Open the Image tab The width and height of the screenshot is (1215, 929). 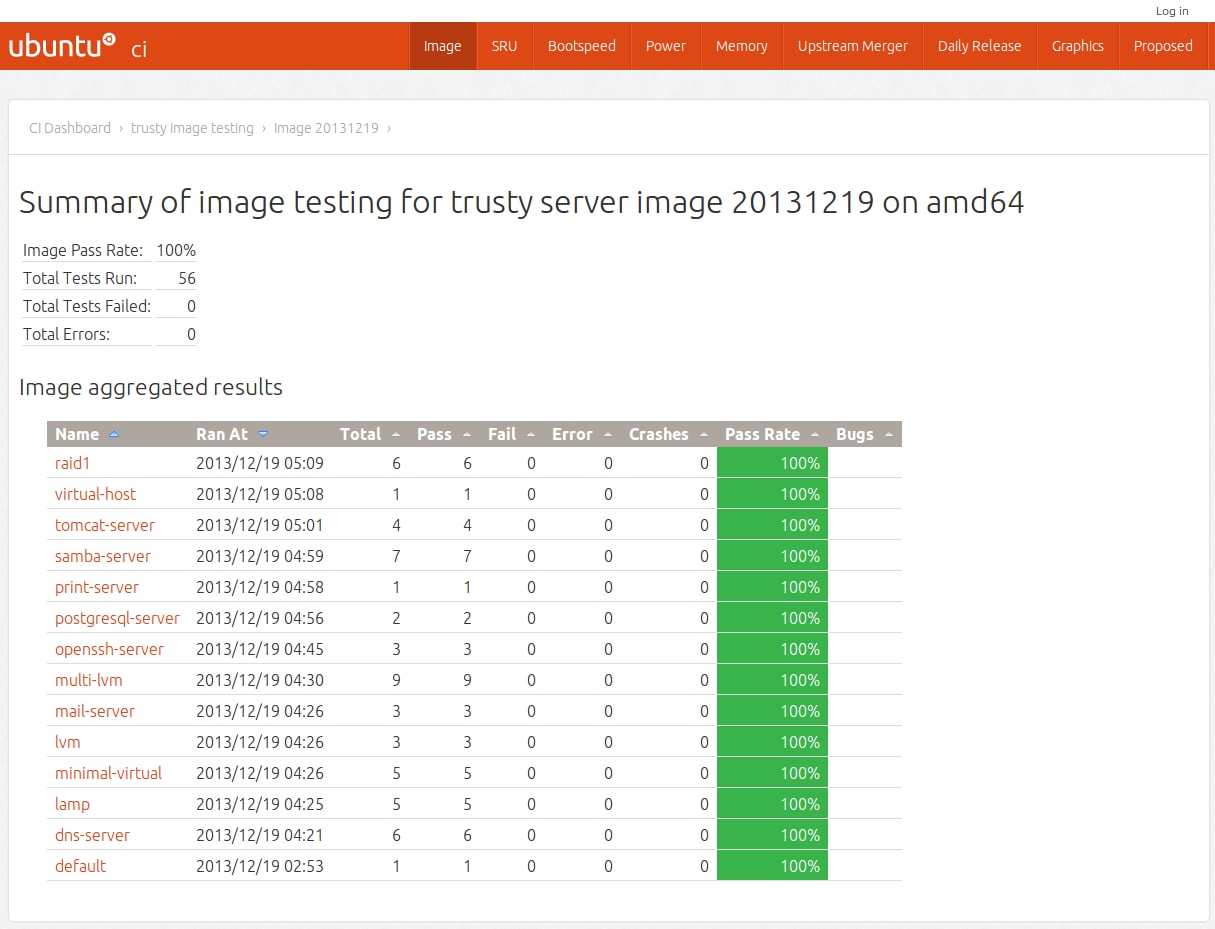click(442, 46)
